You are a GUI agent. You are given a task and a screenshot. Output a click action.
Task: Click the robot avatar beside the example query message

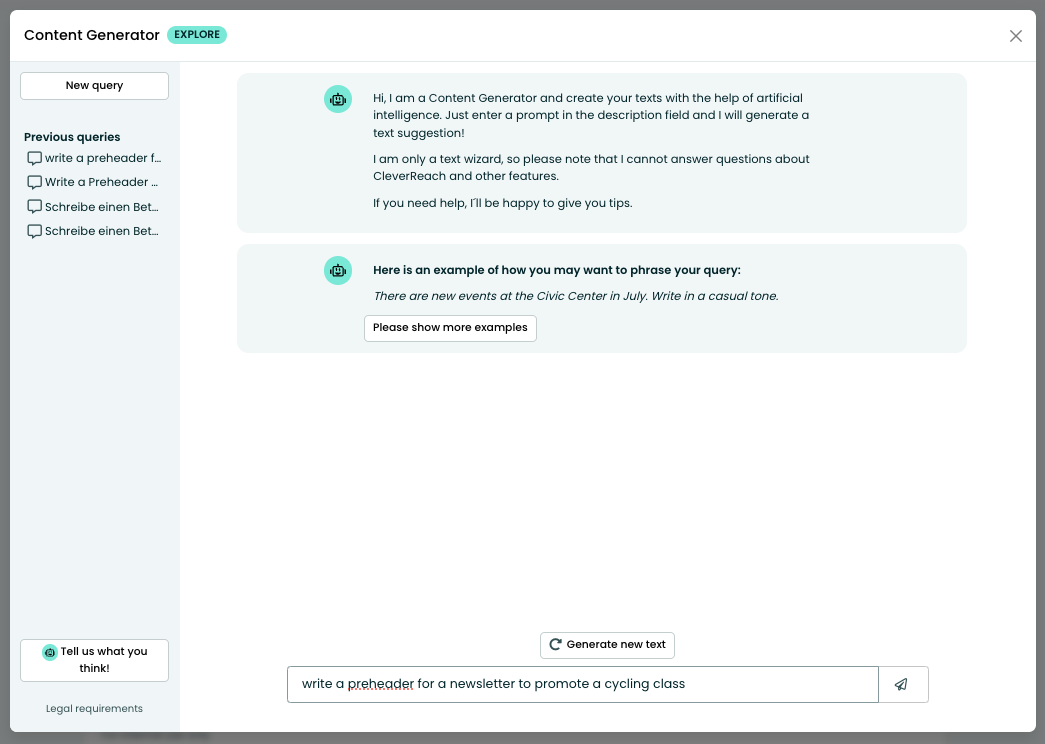[338, 270]
